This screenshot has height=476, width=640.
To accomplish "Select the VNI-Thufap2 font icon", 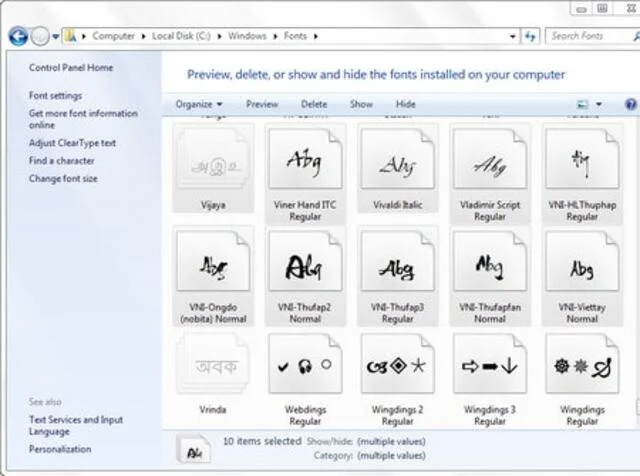I will pyautogui.click(x=305, y=261).
